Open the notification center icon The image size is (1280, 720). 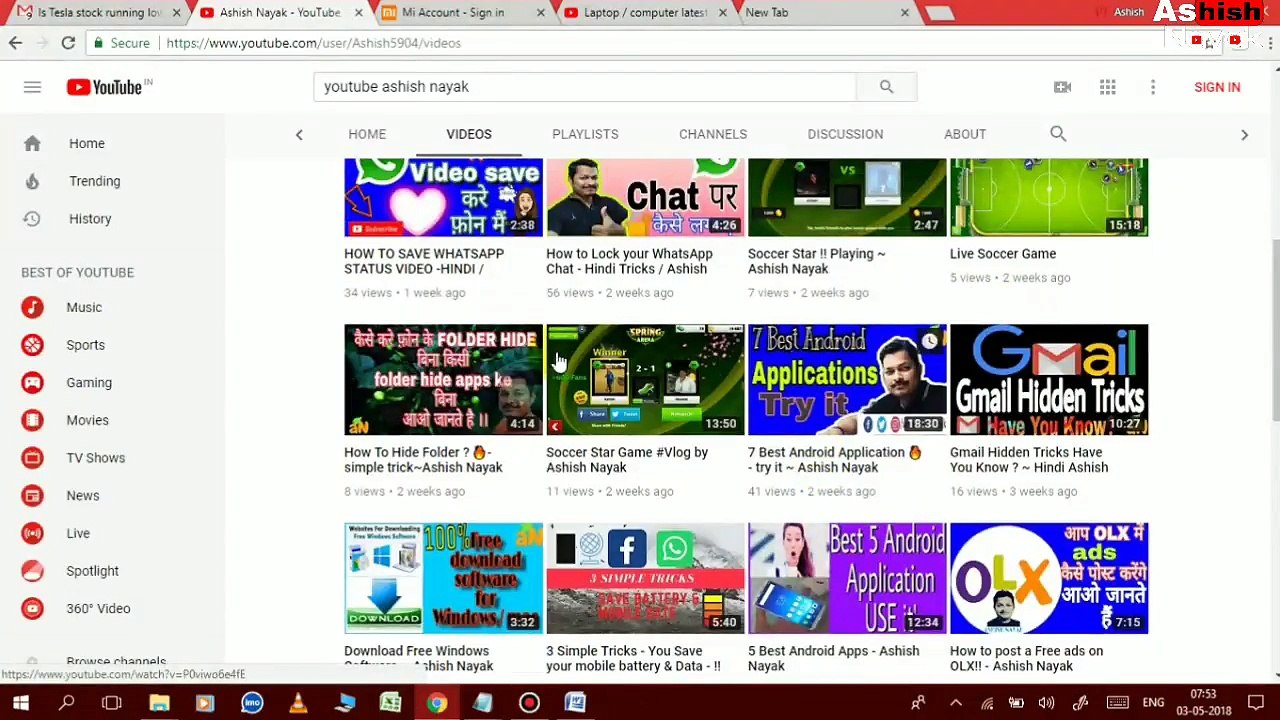[x=1256, y=703]
